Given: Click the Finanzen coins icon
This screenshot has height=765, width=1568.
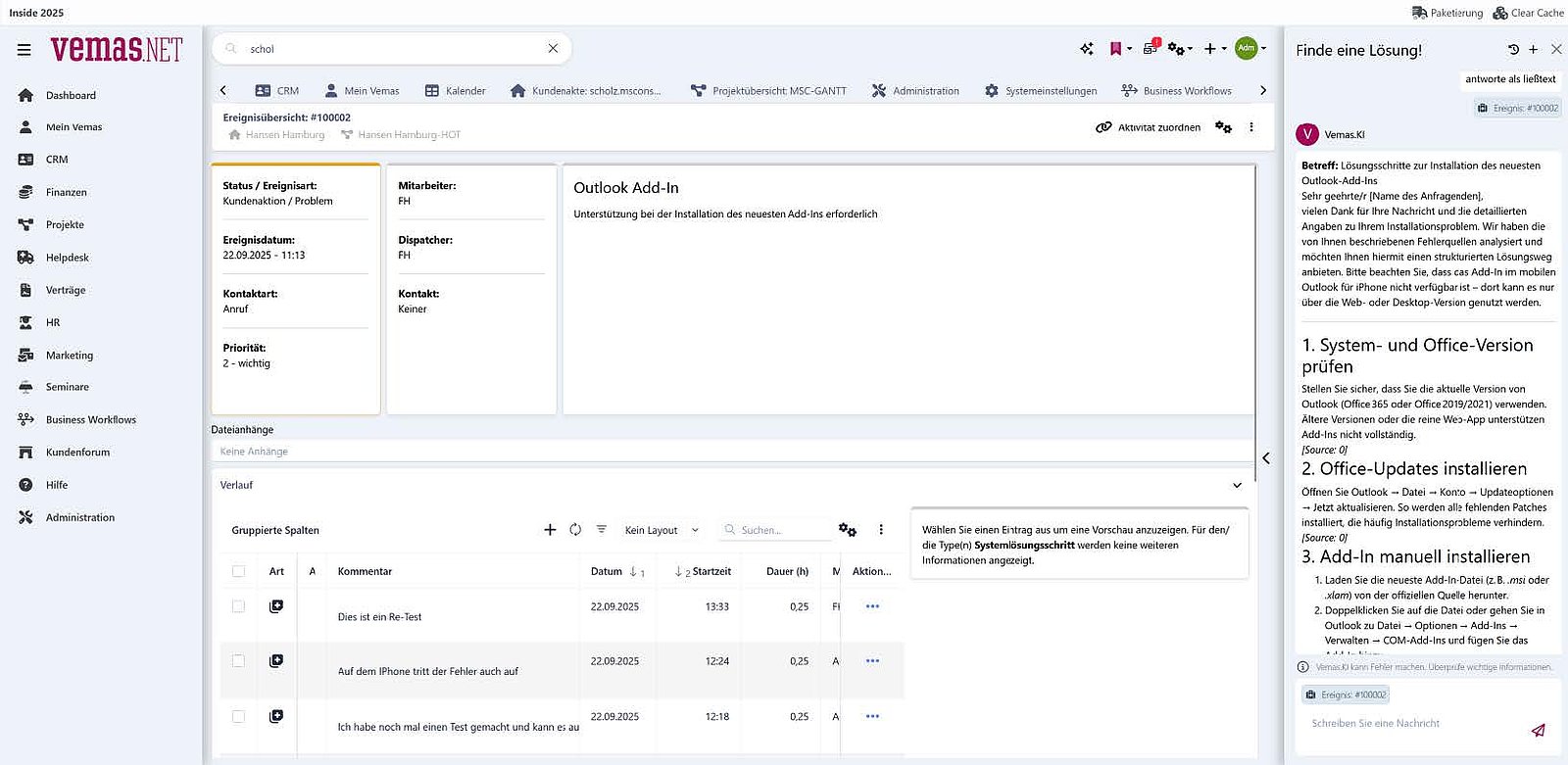Looking at the screenshot, I should click(26, 192).
